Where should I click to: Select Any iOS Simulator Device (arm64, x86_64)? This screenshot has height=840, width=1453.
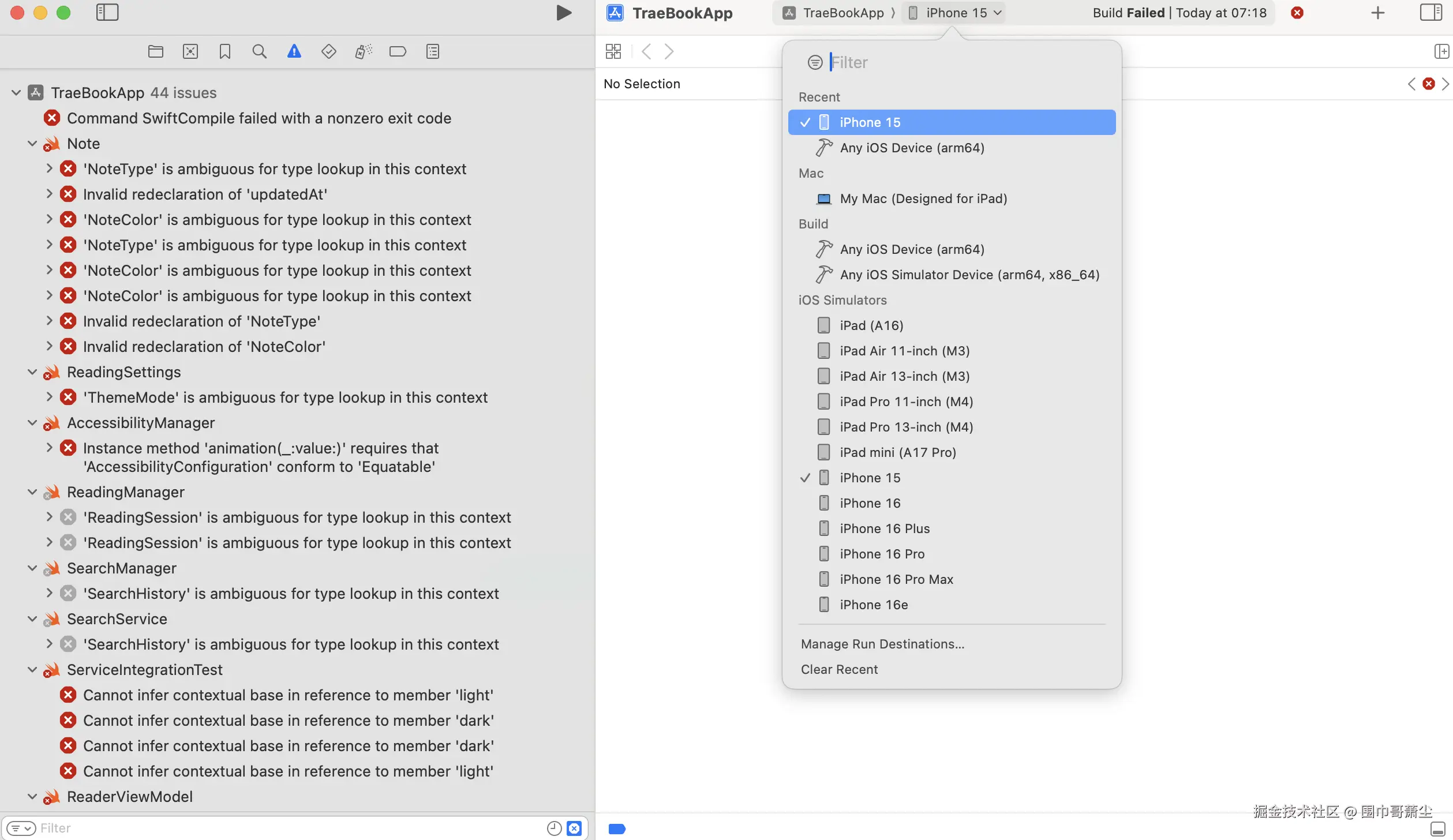coord(952,275)
